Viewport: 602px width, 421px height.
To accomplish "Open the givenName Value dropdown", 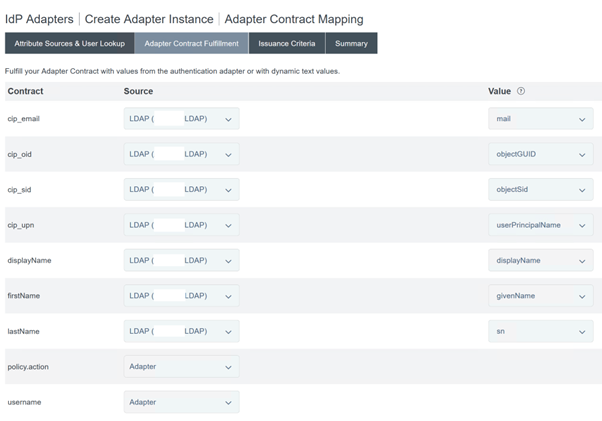I will (541, 296).
